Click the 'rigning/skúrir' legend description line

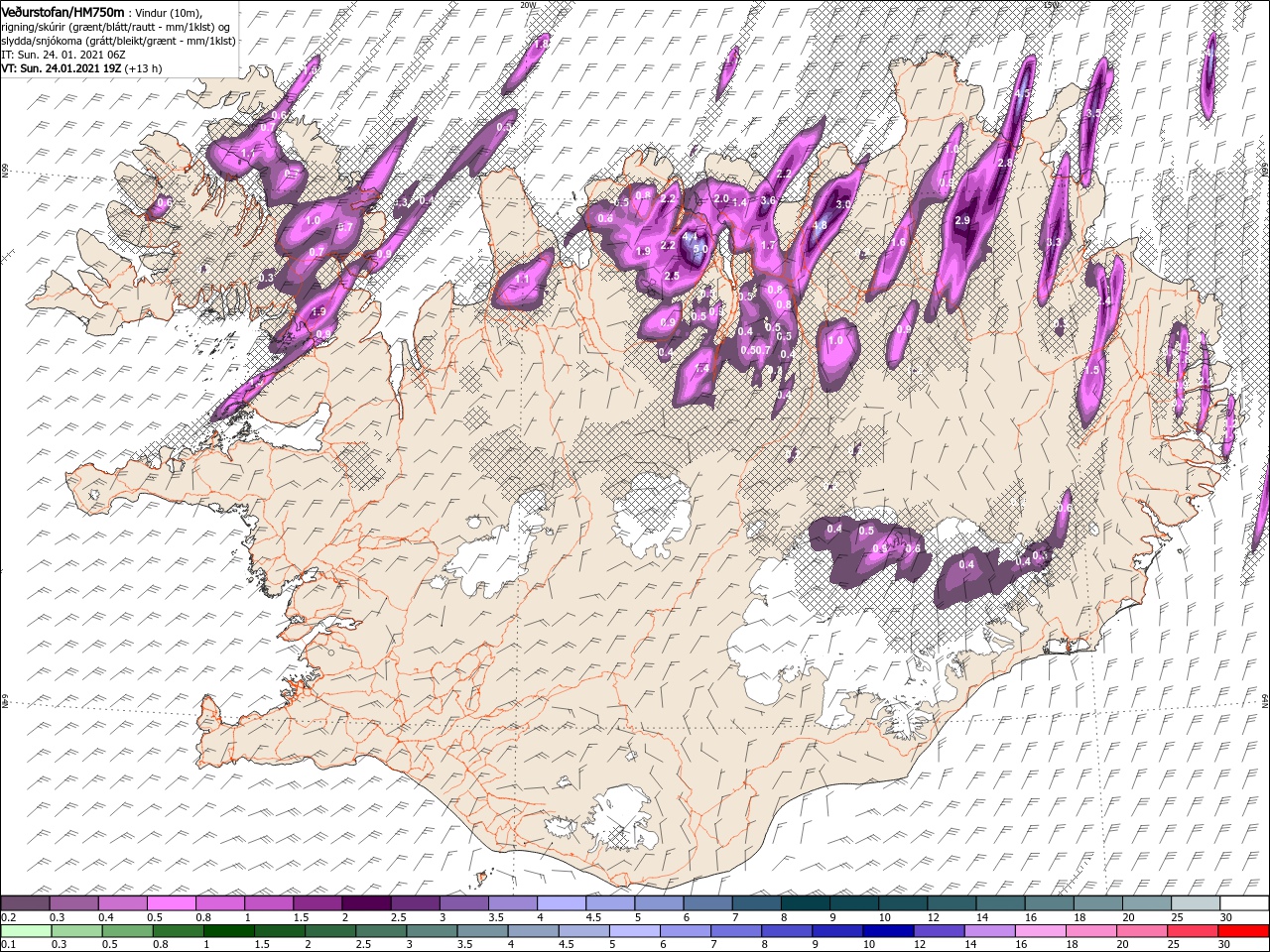point(117,26)
